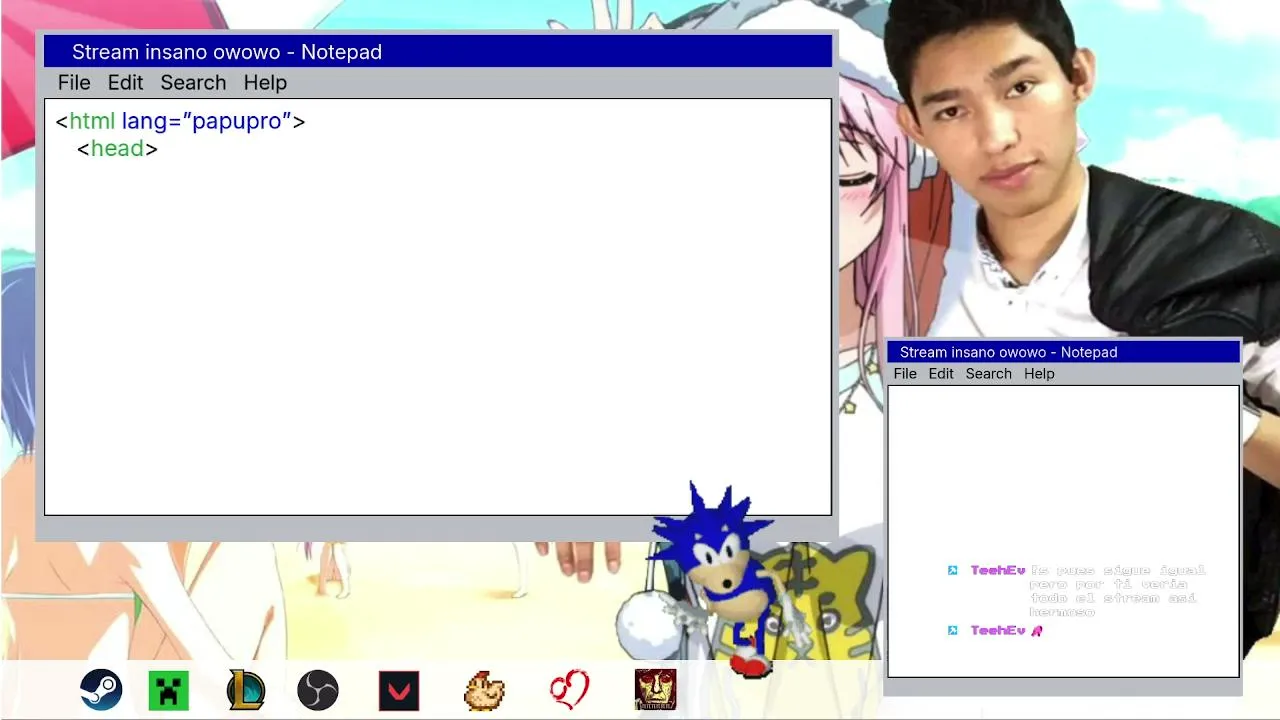
Task: Click the red heart icon in taskbar
Action: coord(570,690)
